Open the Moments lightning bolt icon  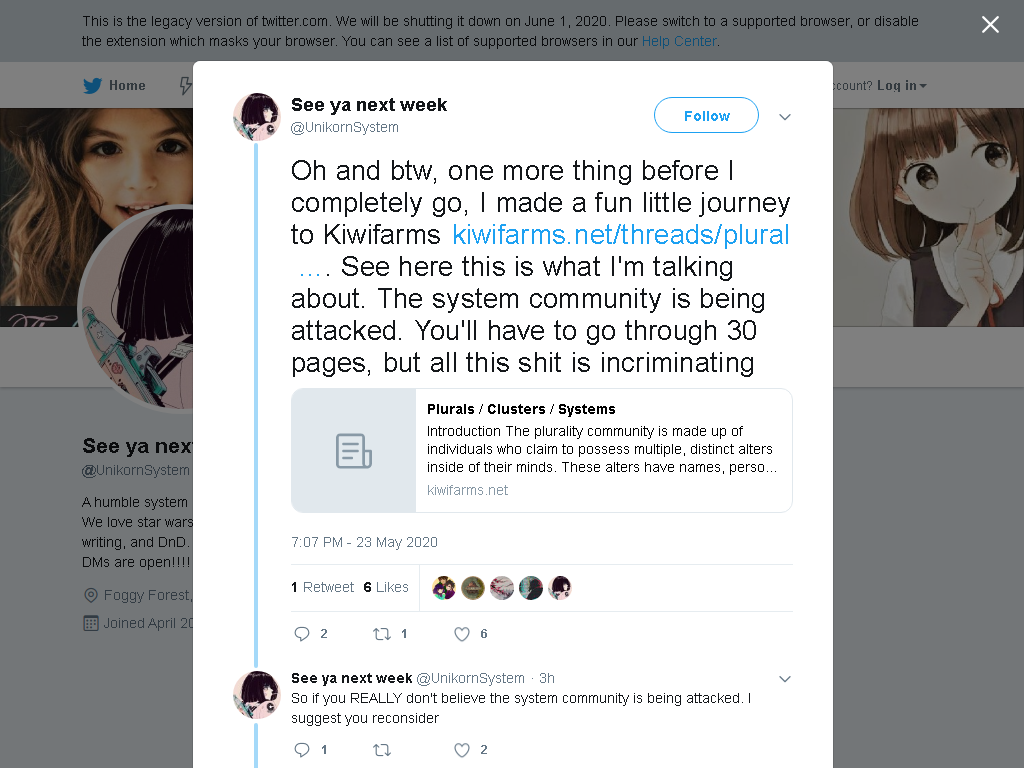(186, 86)
